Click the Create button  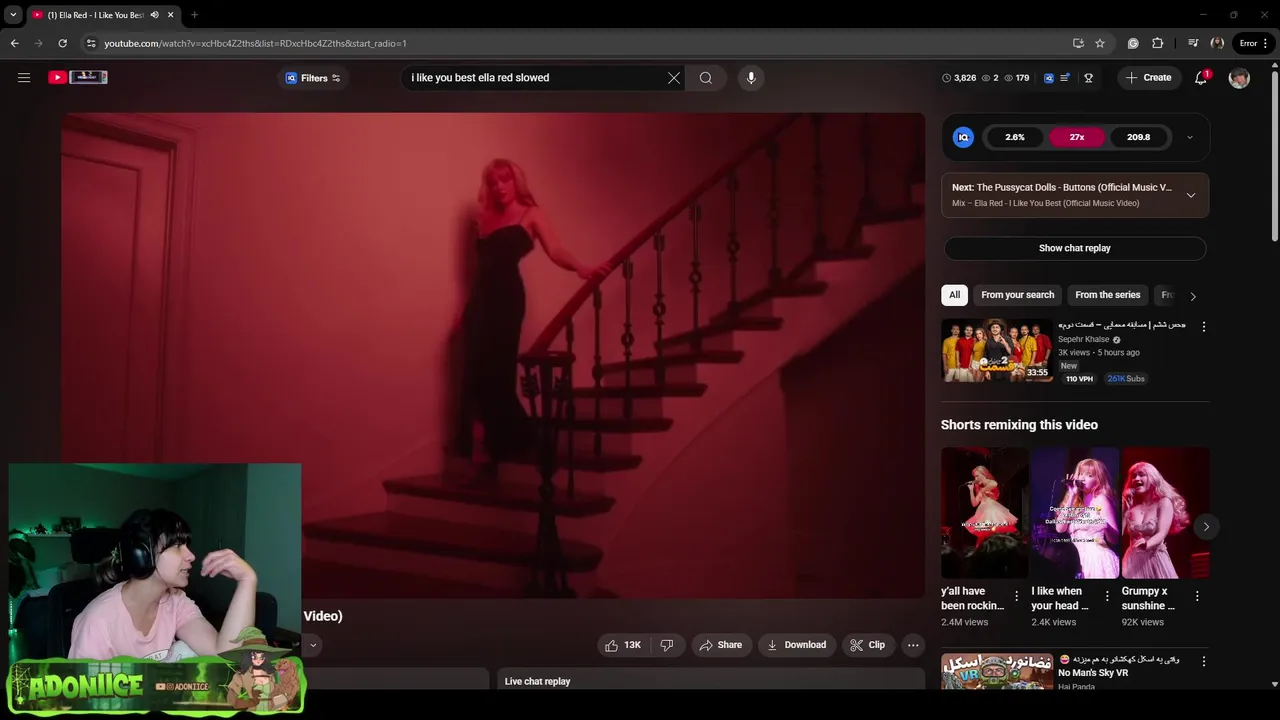[1148, 78]
